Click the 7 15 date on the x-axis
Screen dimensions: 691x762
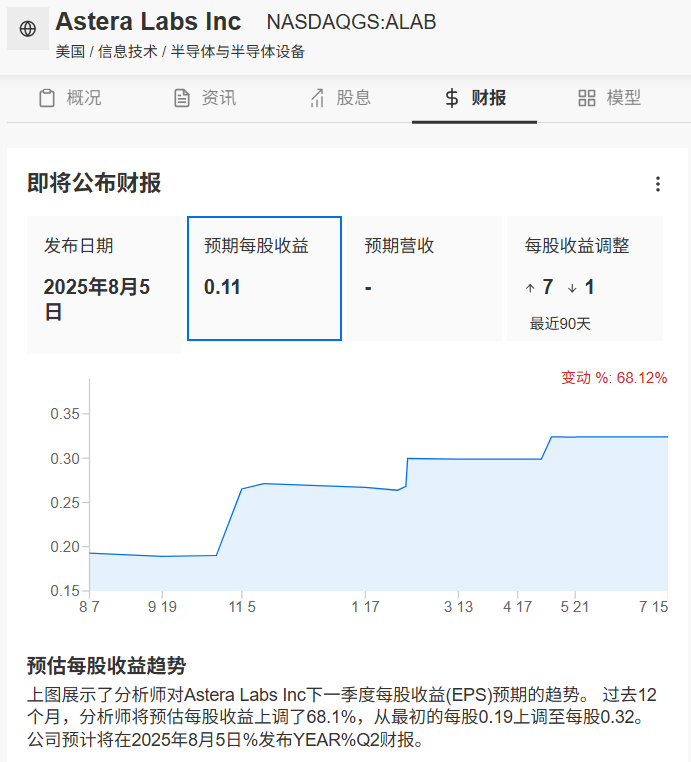[654, 607]
